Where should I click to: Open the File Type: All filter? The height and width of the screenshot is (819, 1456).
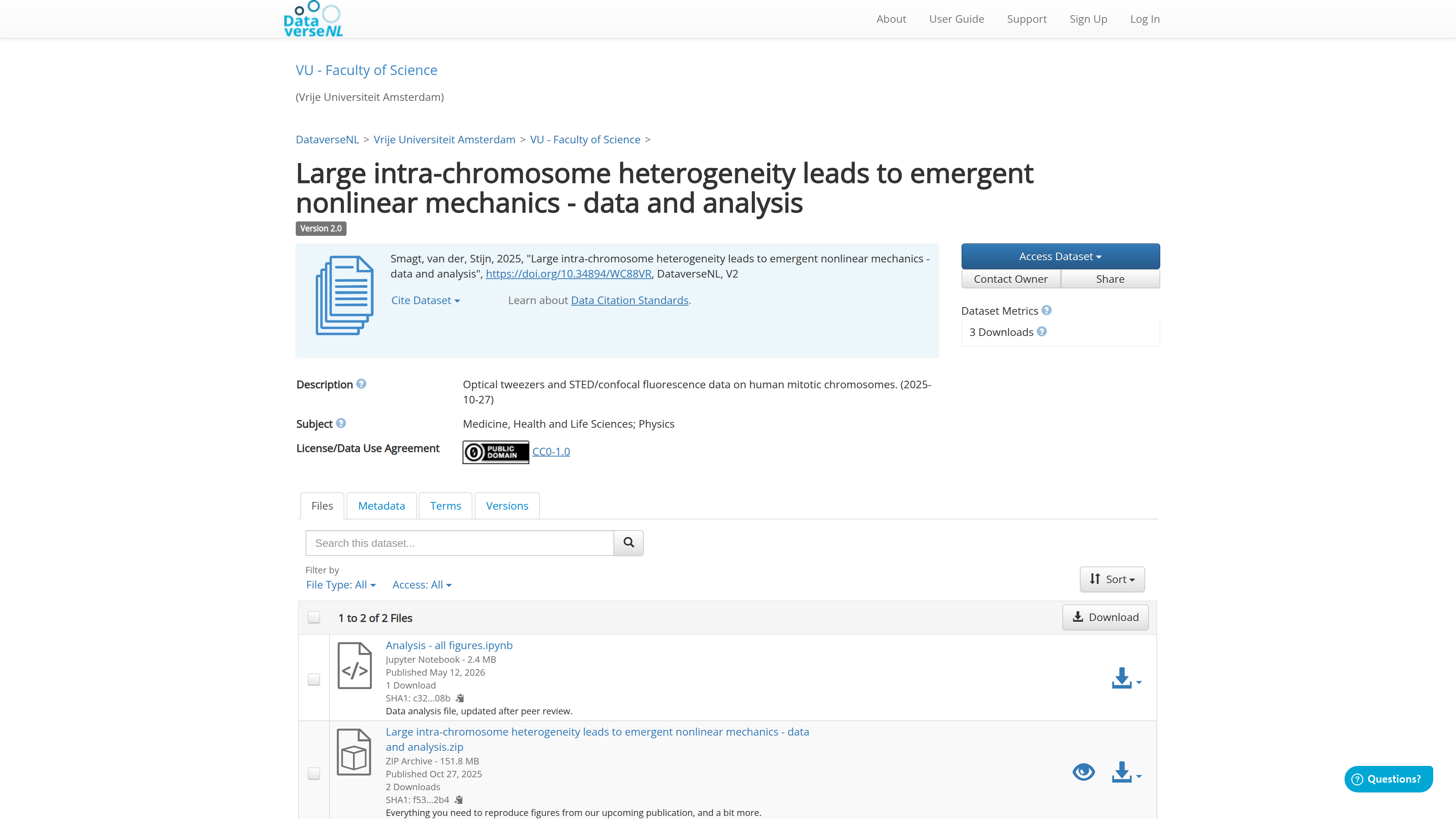pos(341,585)
